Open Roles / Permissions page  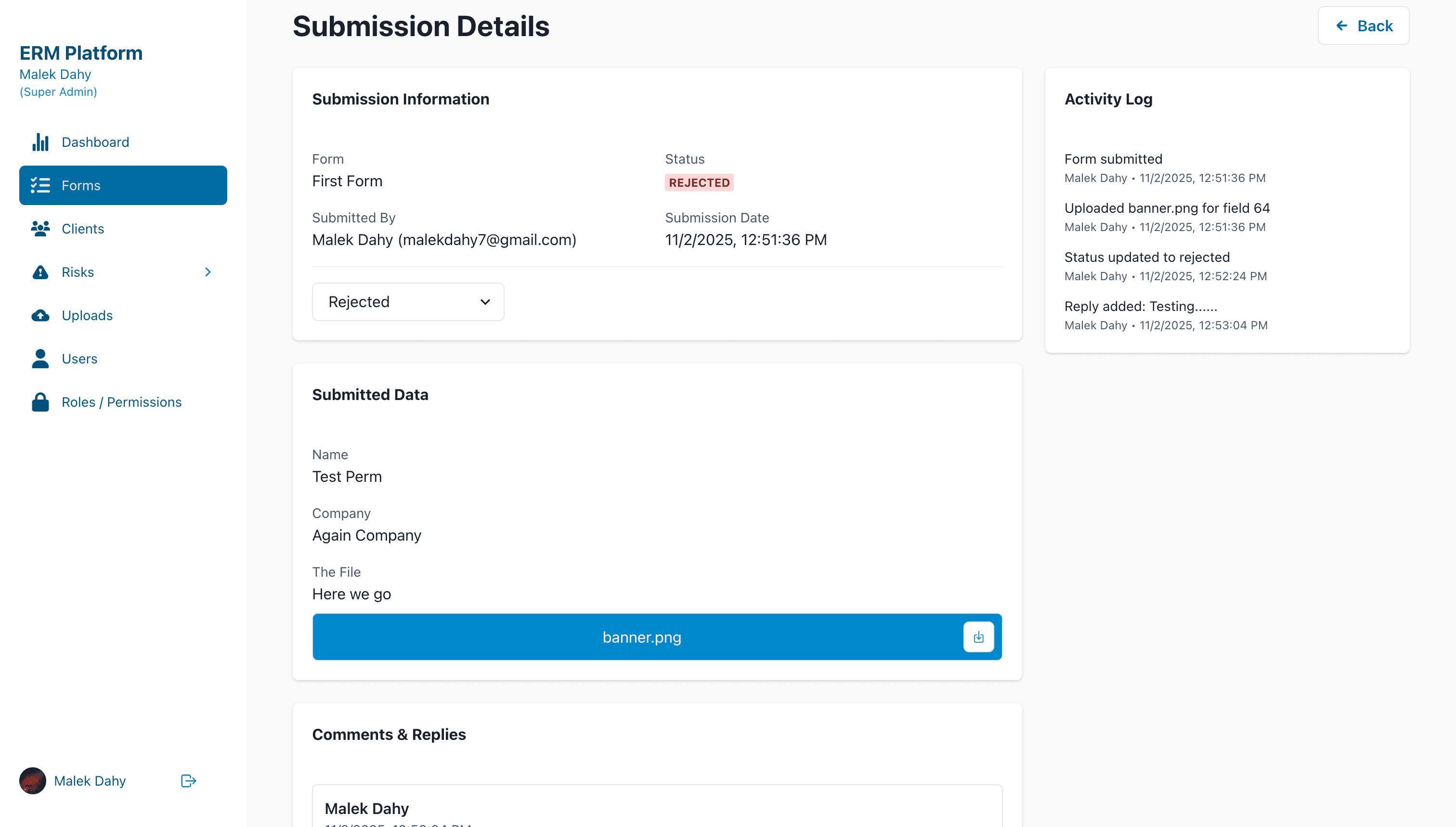(123, 402)
